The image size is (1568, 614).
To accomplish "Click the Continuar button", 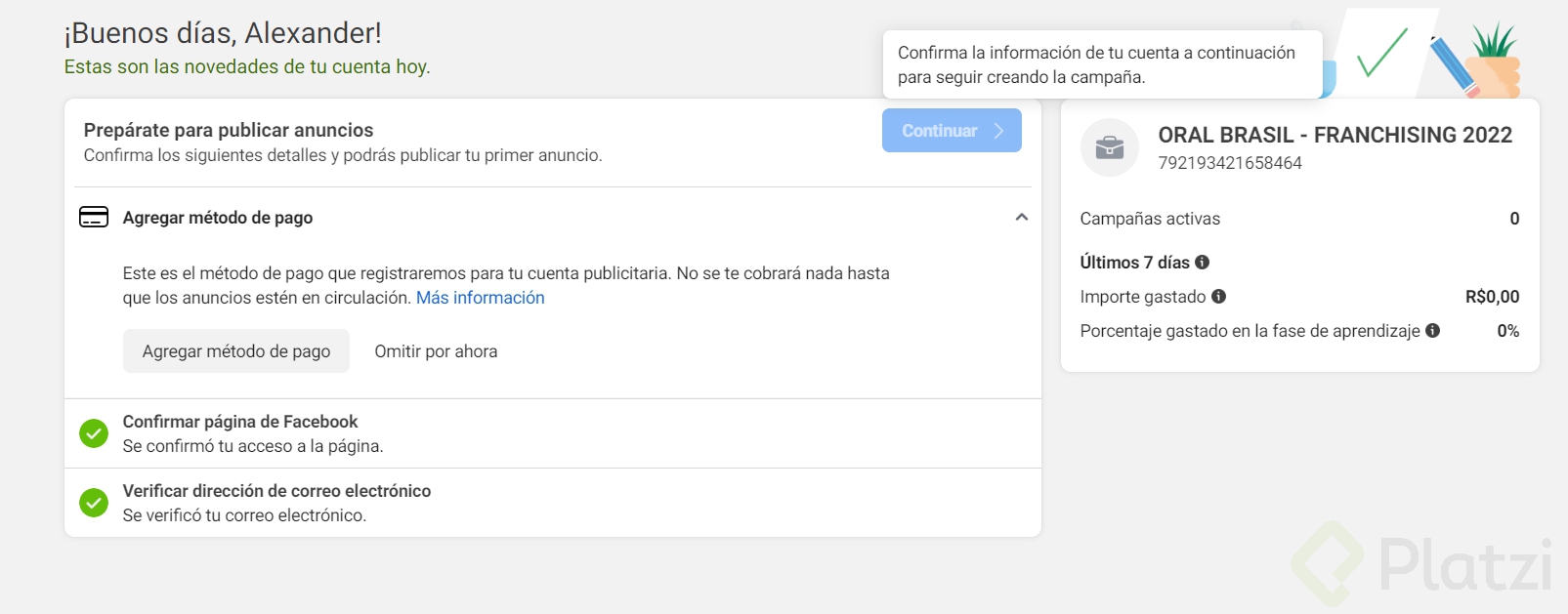I will [x=952, y=131].
